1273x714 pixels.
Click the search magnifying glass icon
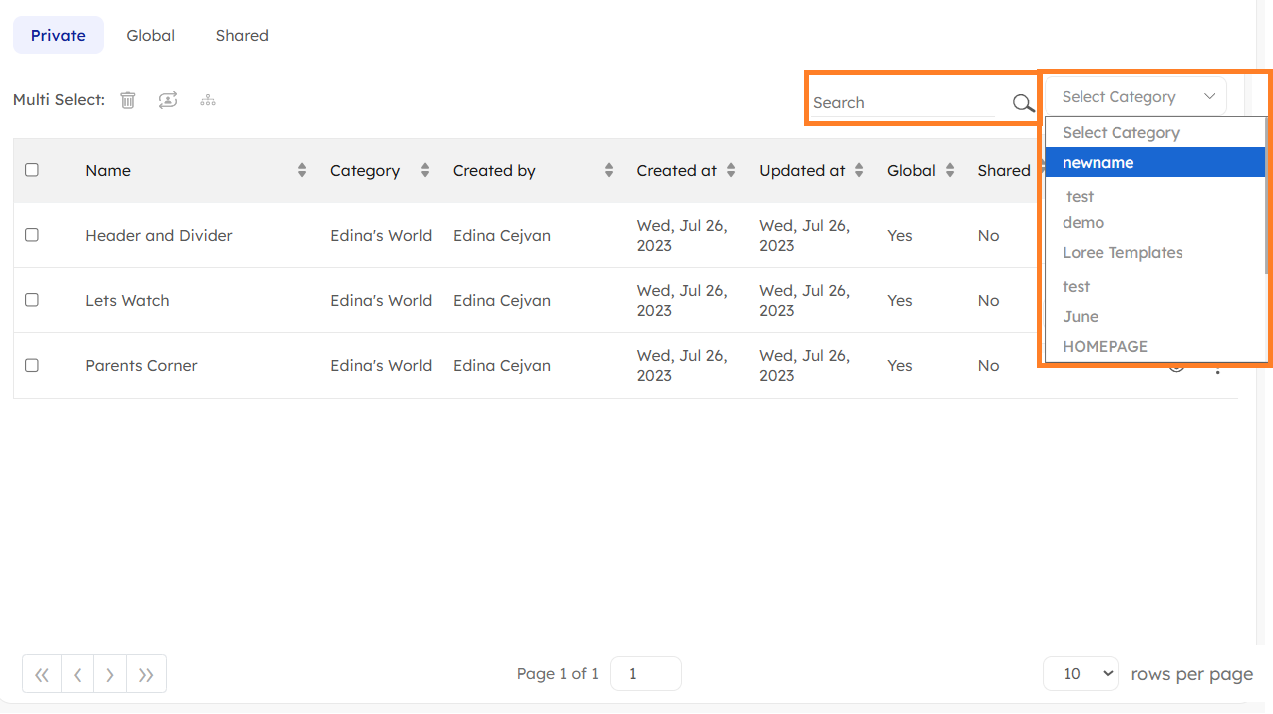[x=1023, y=103]
